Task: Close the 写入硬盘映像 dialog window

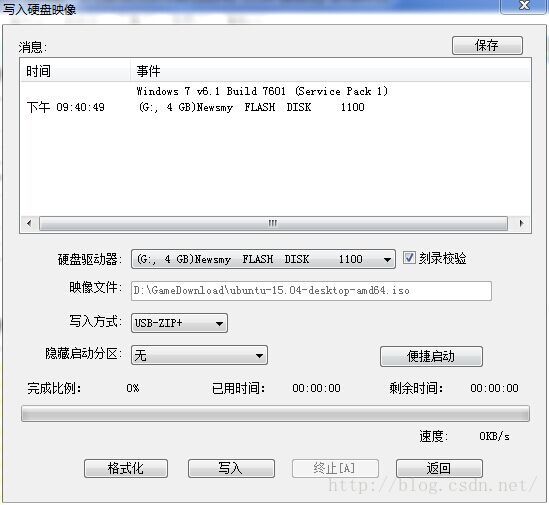Action: pos(524,6)
